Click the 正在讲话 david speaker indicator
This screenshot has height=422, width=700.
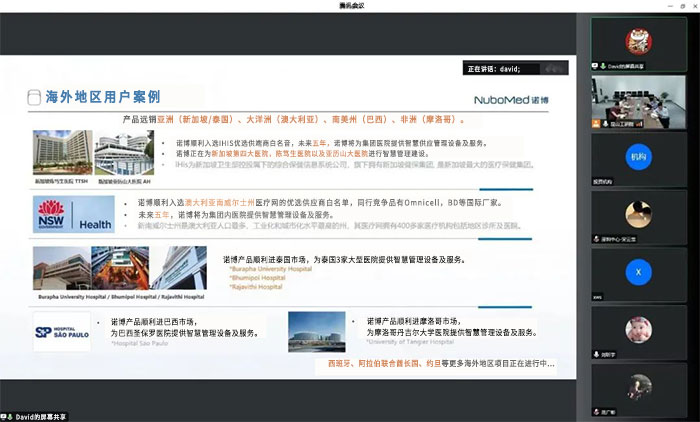point(501,68)
